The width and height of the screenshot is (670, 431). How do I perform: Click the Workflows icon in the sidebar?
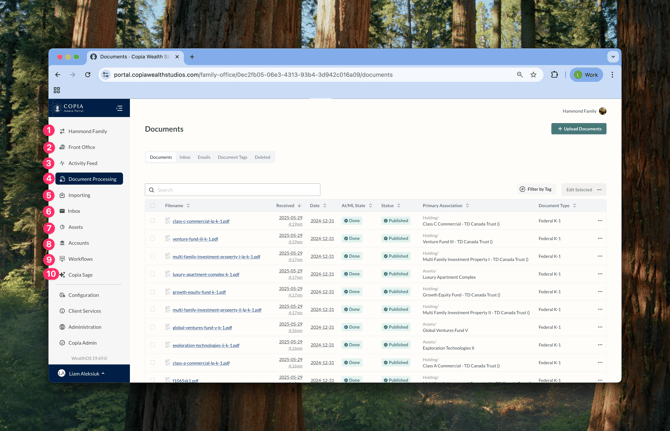pyautogui.click(x=62, y=259)
